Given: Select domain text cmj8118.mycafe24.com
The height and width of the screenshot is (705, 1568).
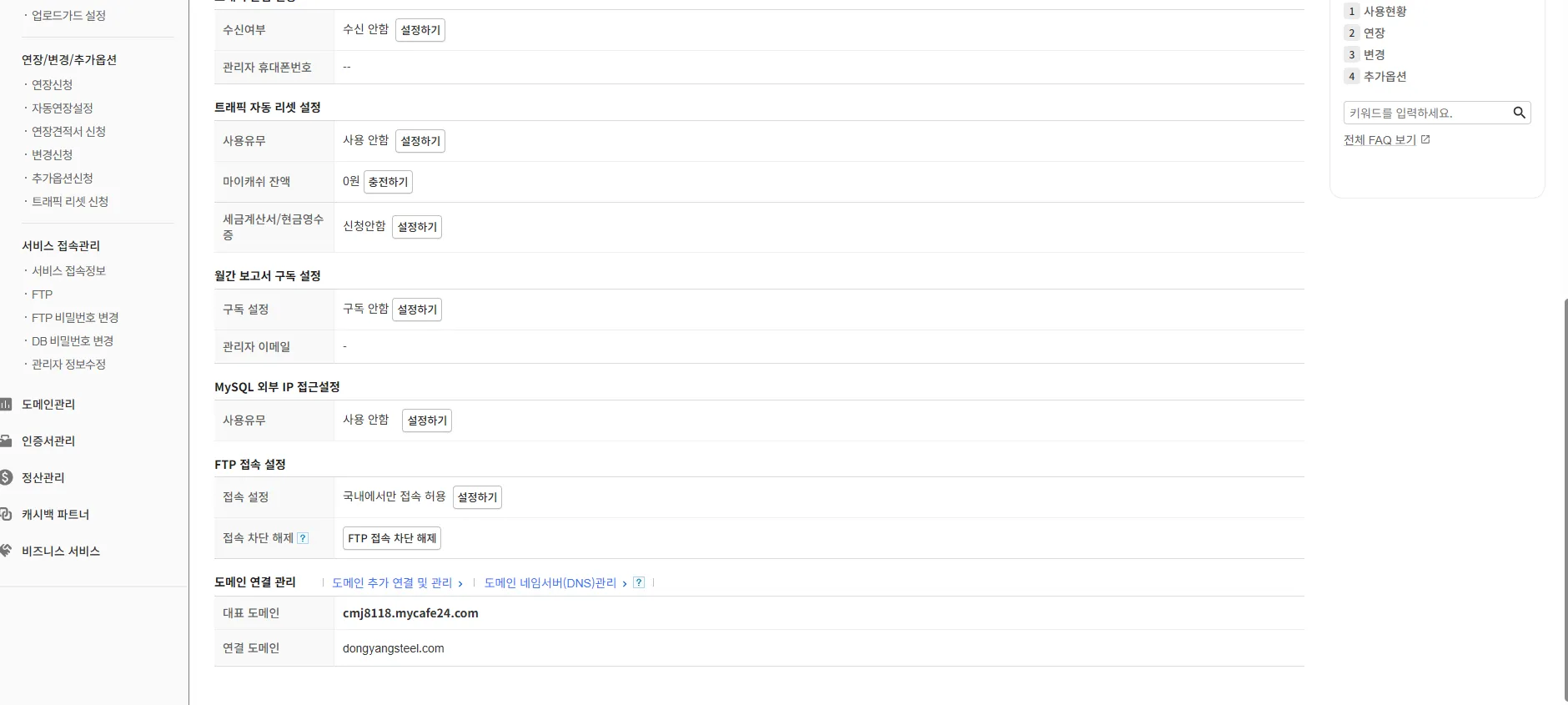Looking at the screenshot, I should [410, 613].
